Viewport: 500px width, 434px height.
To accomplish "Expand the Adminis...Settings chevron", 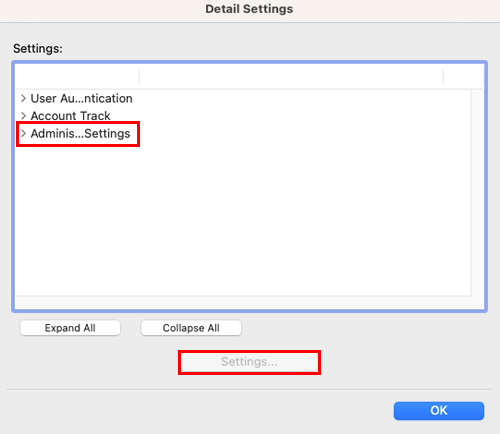I will pyautogui.click(x=23, y=133).
